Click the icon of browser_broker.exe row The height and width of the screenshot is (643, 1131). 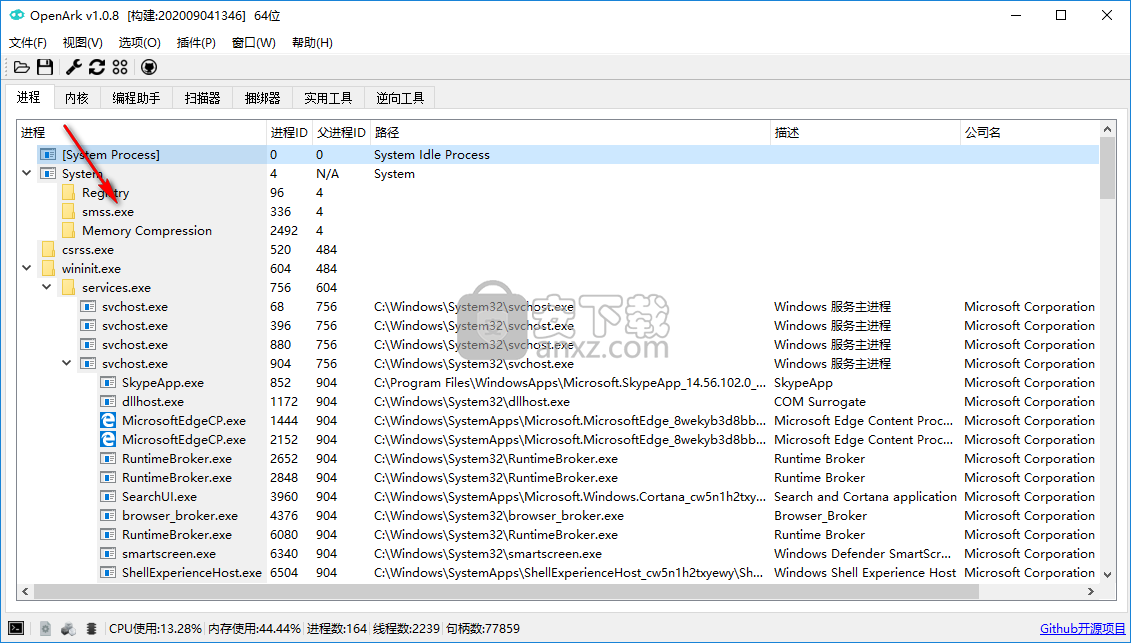click(107, 515)
